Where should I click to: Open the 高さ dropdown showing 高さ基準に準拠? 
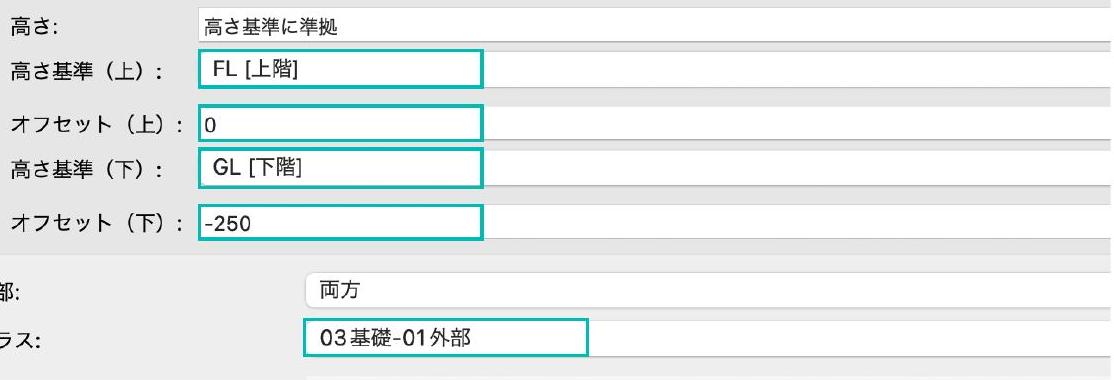click(655, 28)
